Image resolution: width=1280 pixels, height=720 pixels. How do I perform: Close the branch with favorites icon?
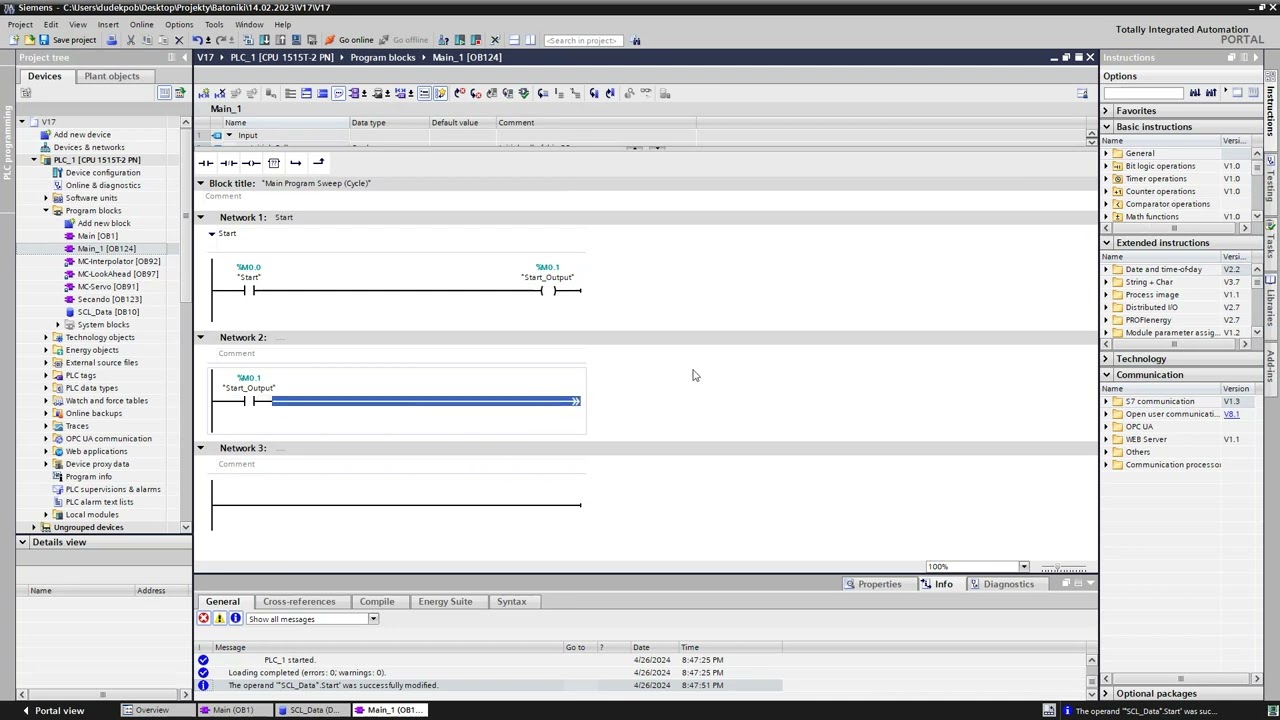pos(319,163)
